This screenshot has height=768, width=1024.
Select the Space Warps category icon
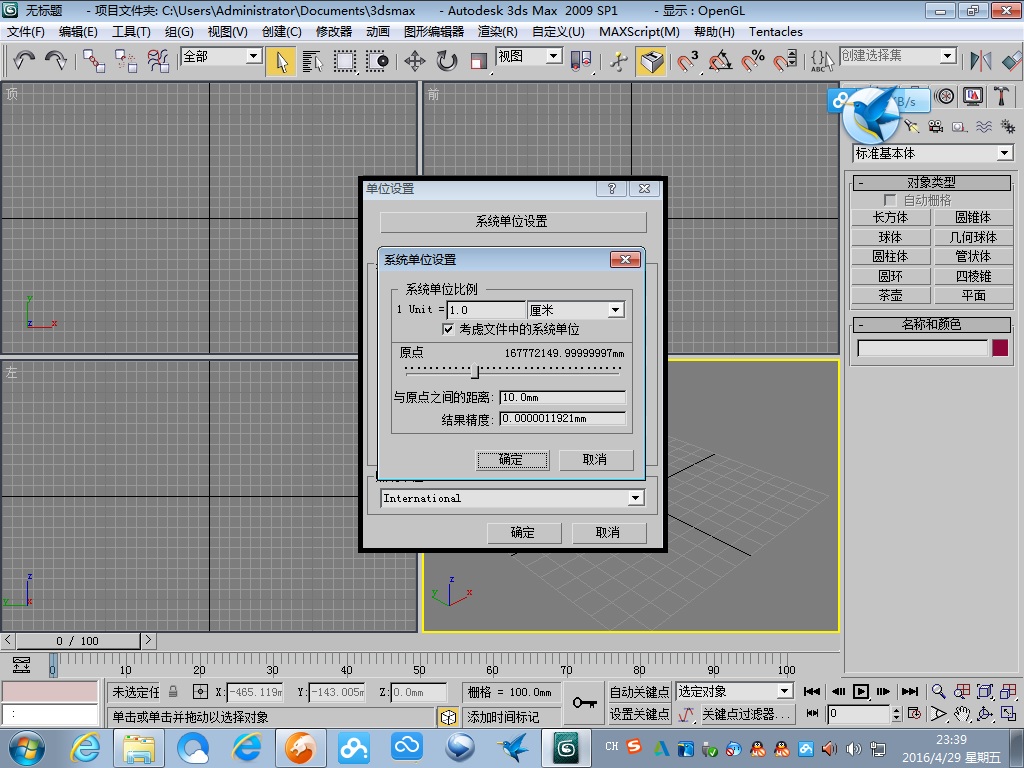(984, 126)
